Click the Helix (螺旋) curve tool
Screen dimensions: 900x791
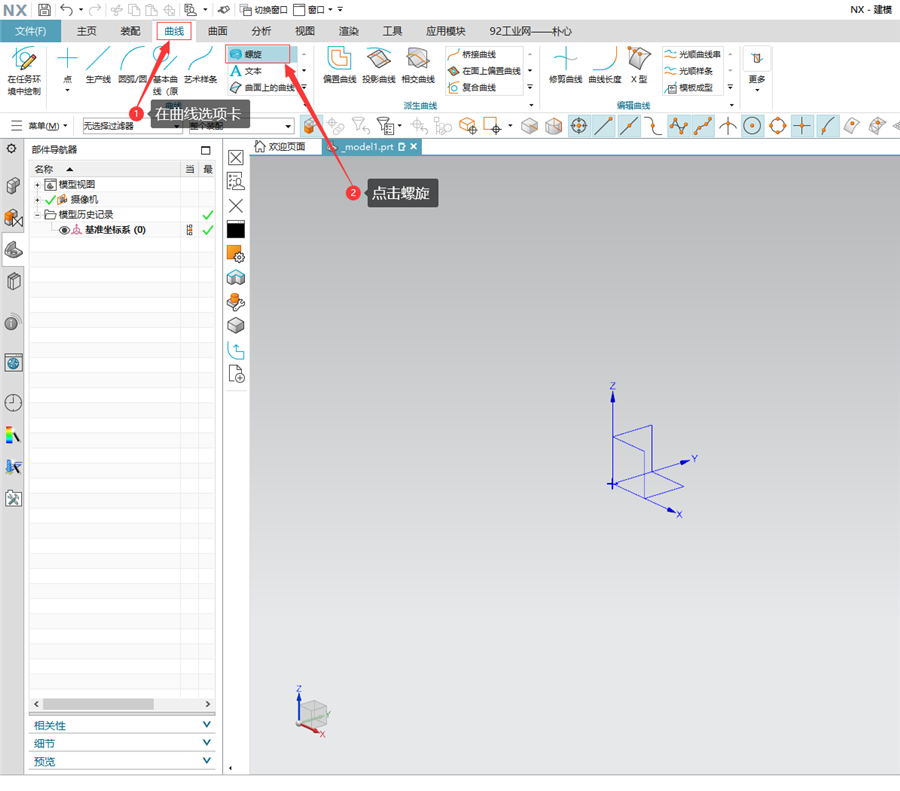[262, 54]
